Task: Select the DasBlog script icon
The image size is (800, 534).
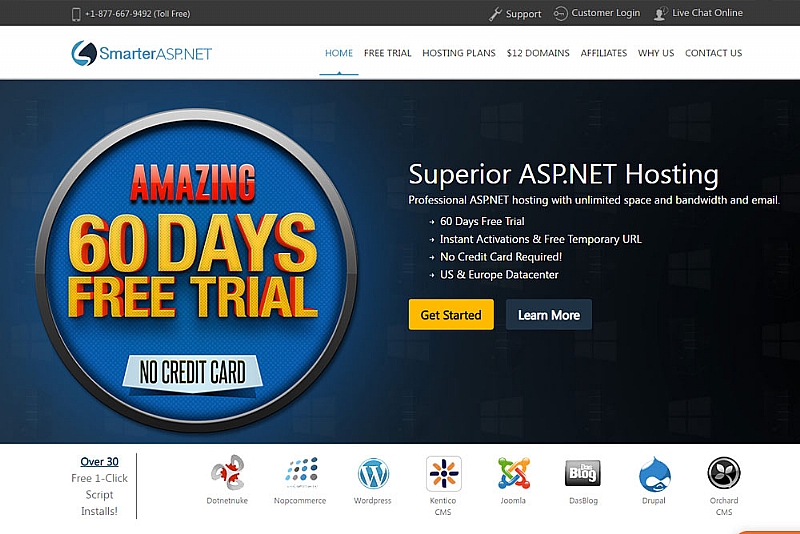Action: 583,473
